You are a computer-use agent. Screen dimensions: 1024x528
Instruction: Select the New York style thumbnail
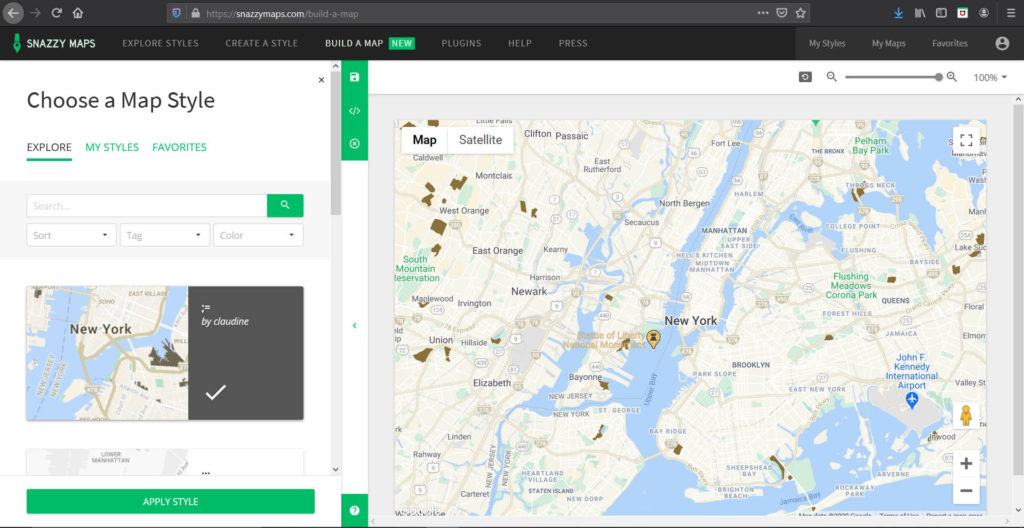pos(107,353)
